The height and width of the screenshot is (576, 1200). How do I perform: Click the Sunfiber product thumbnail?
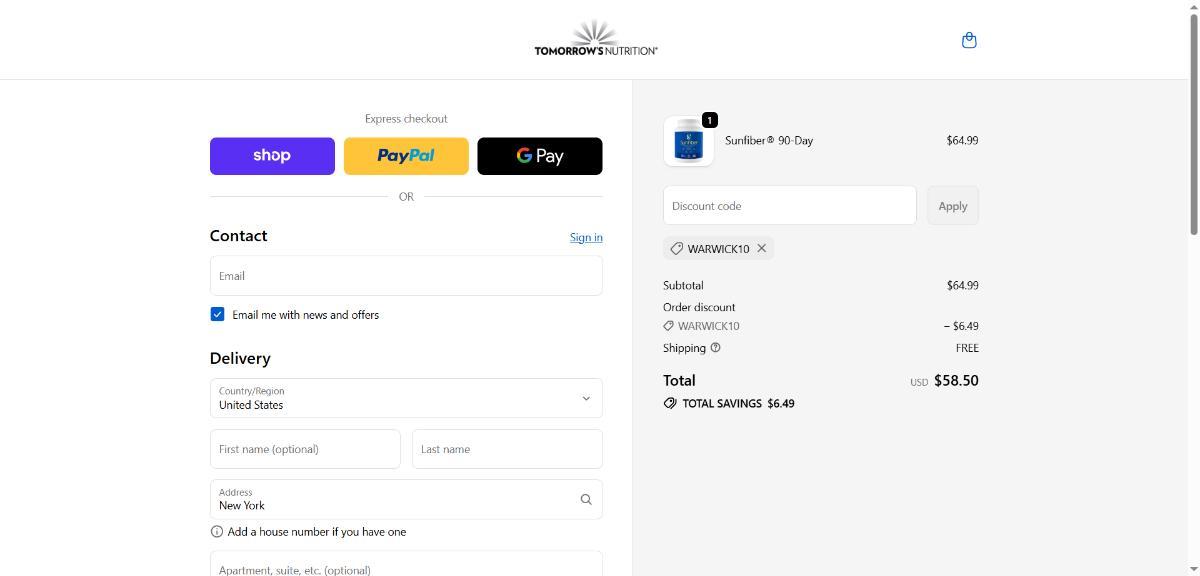click(688, 141)
